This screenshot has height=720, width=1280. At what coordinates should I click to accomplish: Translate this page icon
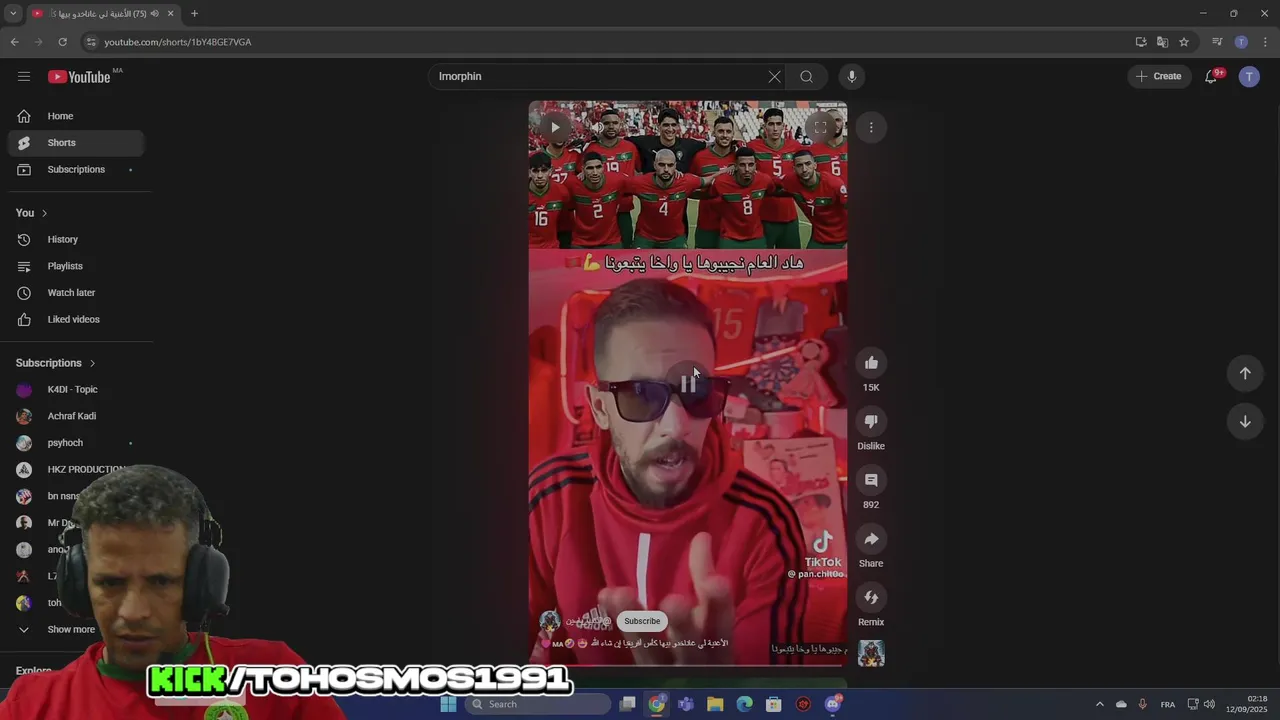1162,42
